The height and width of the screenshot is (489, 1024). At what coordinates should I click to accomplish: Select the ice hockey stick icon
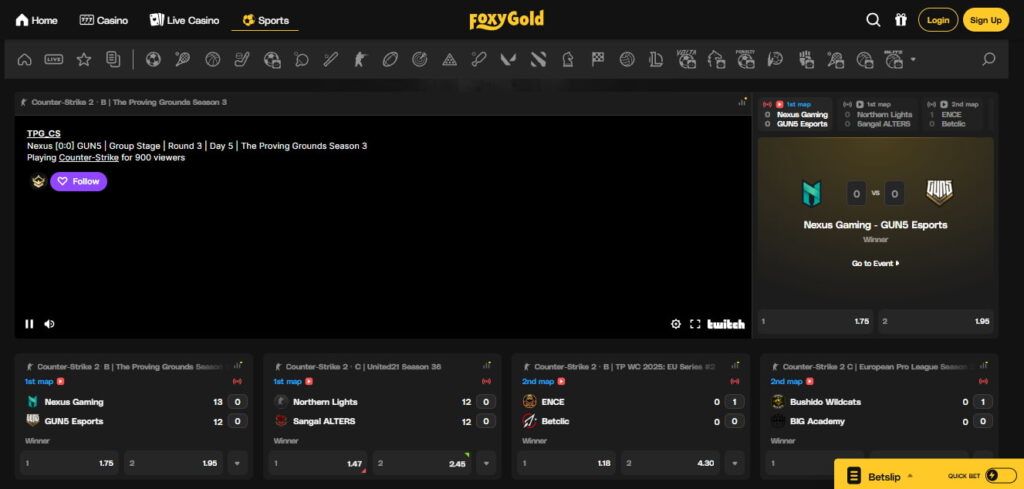tap(242, 59)
